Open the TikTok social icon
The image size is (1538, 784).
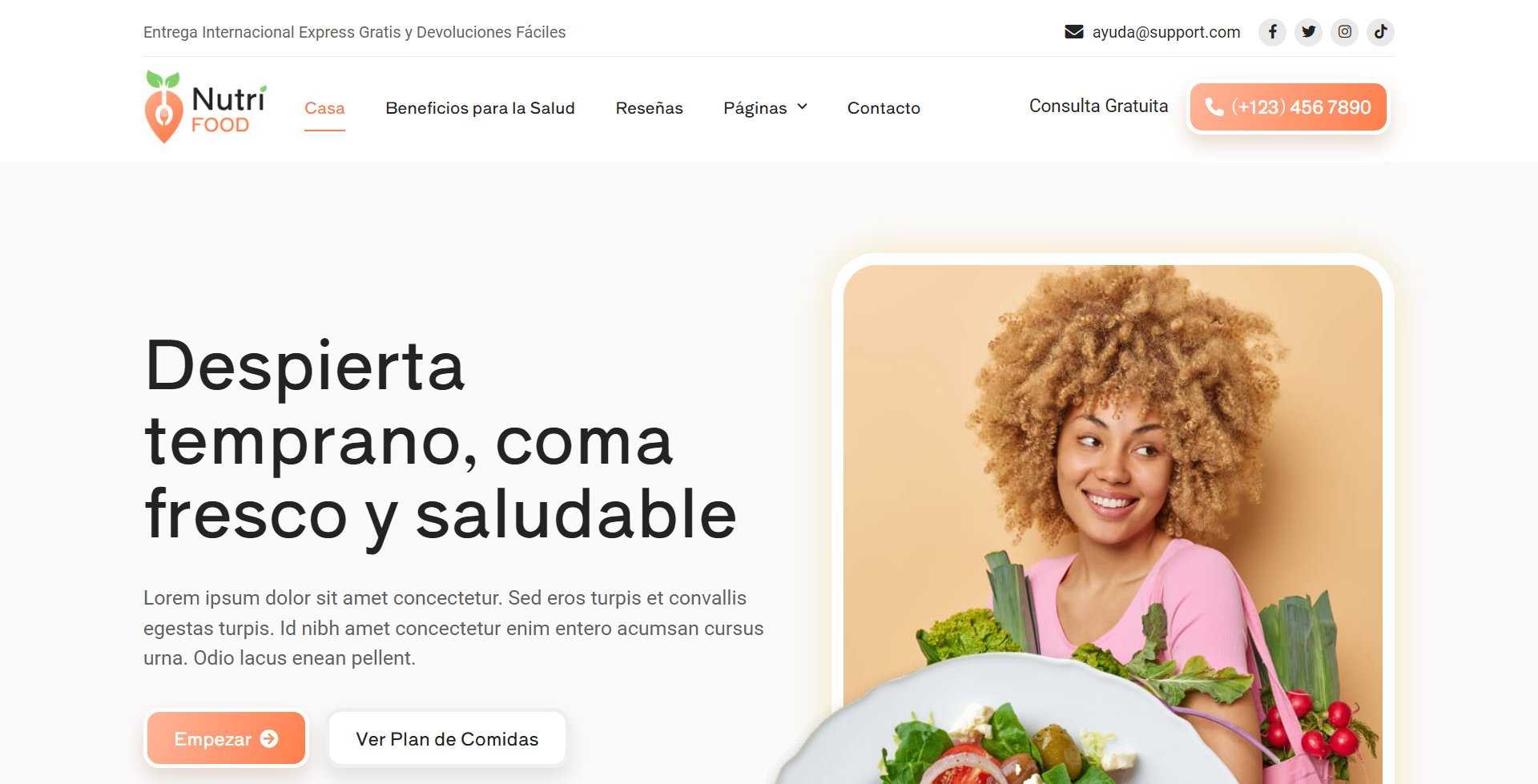[1380, 32]
